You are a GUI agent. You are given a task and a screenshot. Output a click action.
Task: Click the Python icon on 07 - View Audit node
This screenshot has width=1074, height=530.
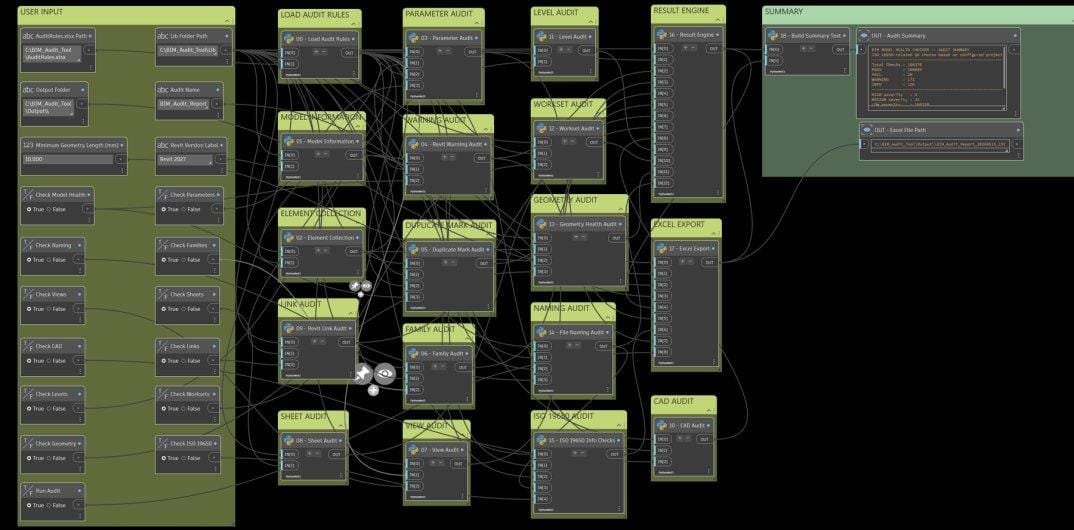coord(414,450)
